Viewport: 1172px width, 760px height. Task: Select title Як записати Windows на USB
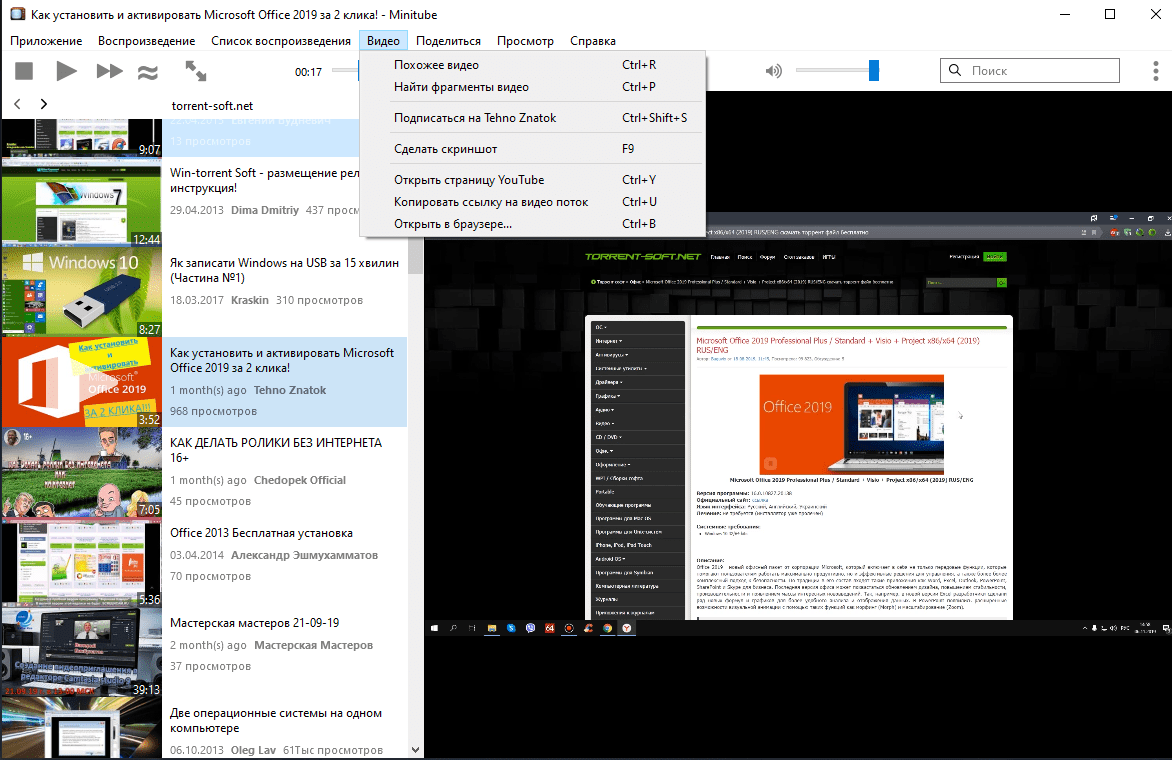[284, 270]
